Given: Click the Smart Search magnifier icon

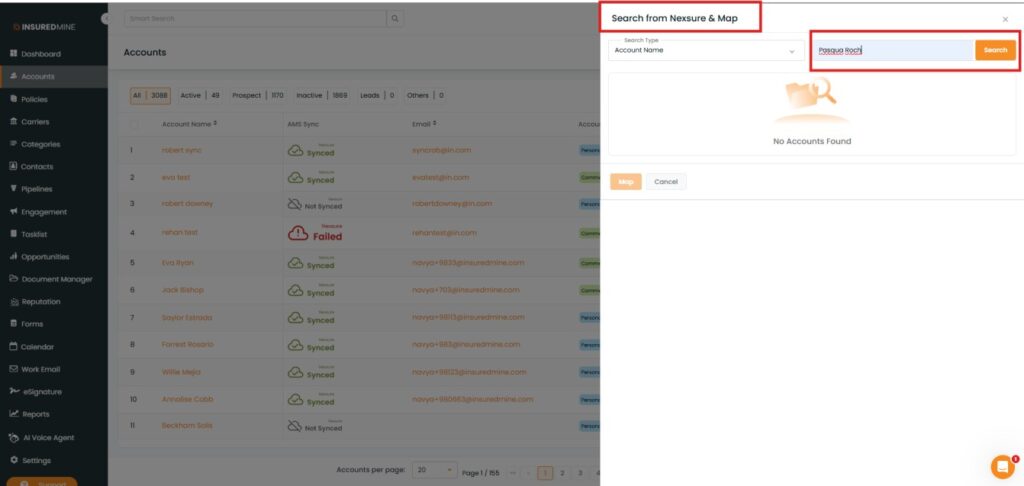Looking at the screenshot, I should point(396,19).
